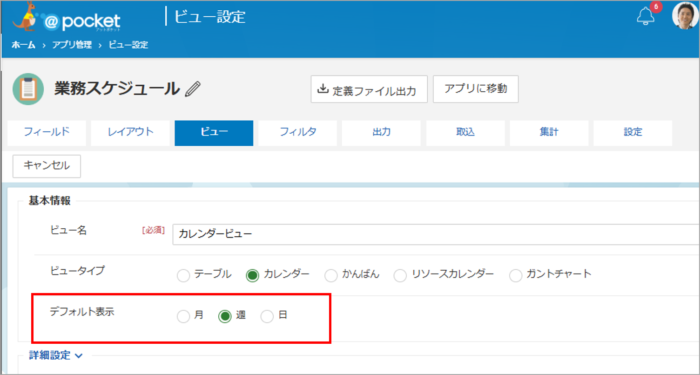Screen dimensions: 700x375
Task: Open the 集計 tab
Action: (x=549, y=133)
